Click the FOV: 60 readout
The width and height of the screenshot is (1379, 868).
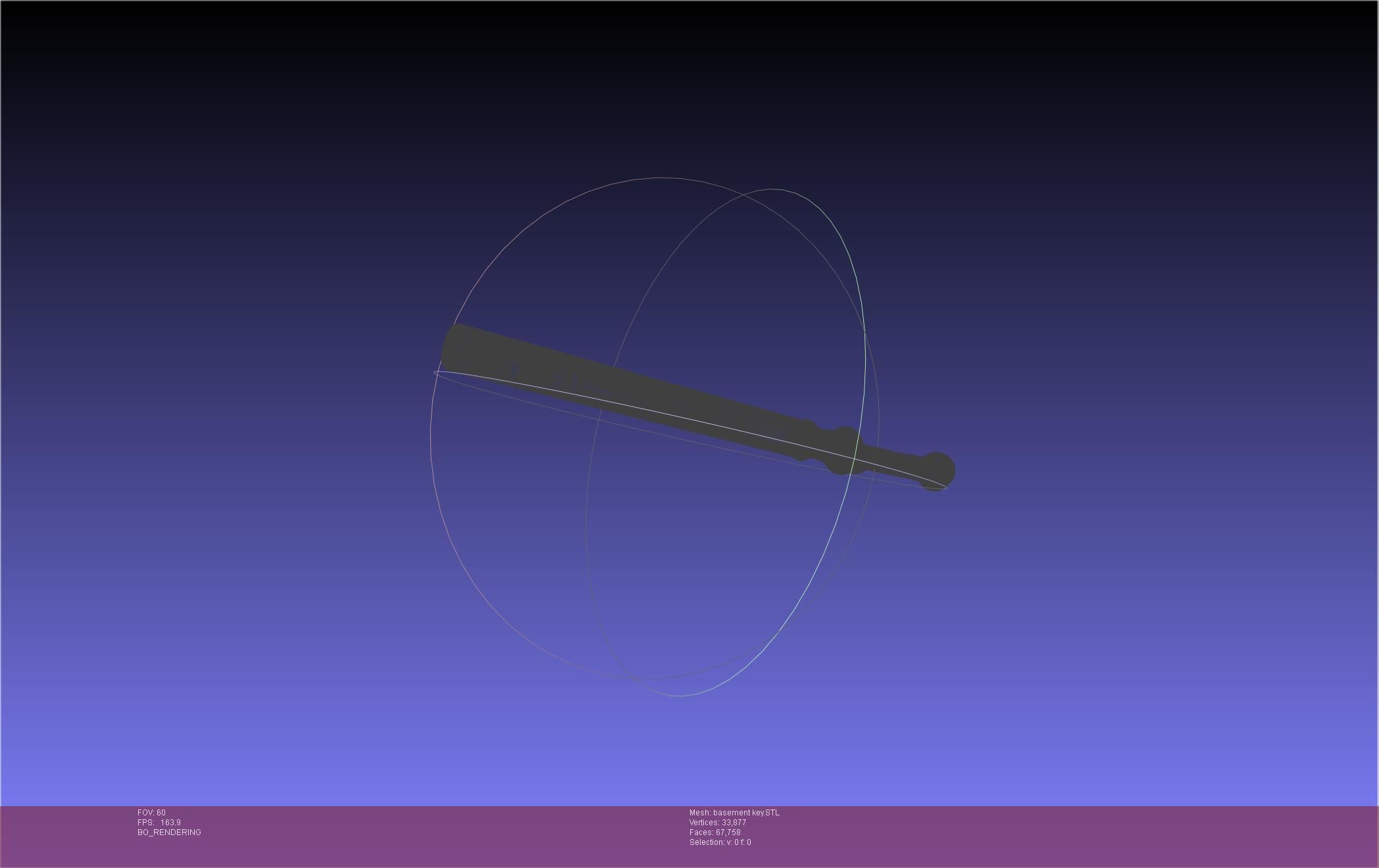click(x=152, y=813)
